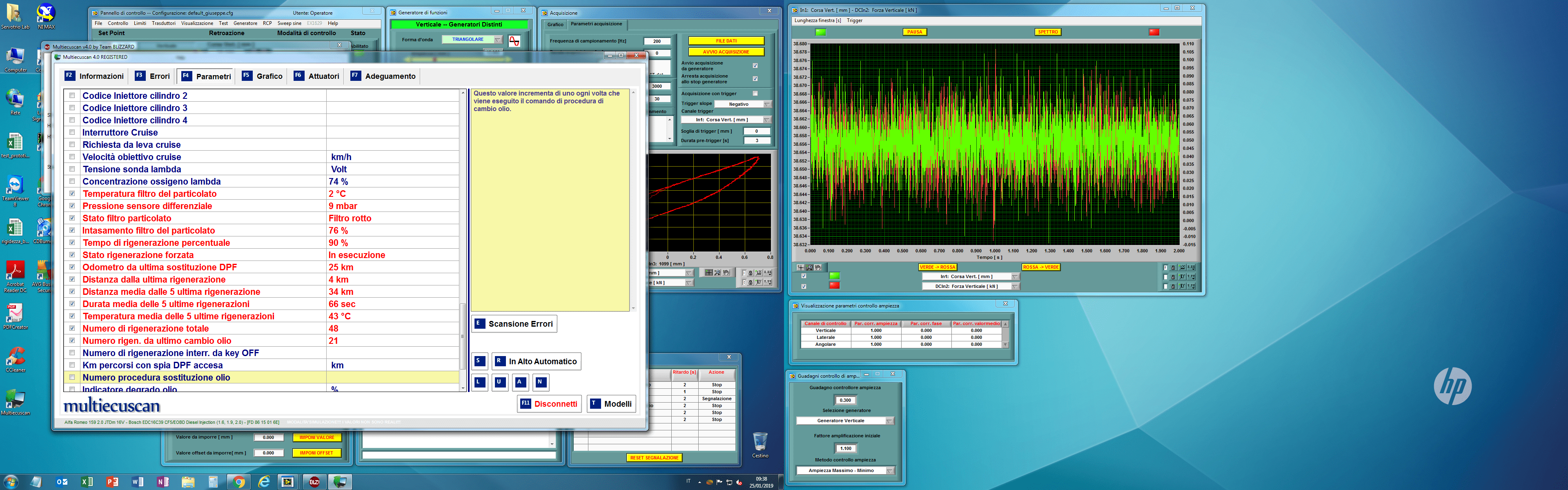The width and height of the screenshot is (1568, 490).
Task: Open TeamViewer desktop shortcut
Action: click(x=15, y=191)
